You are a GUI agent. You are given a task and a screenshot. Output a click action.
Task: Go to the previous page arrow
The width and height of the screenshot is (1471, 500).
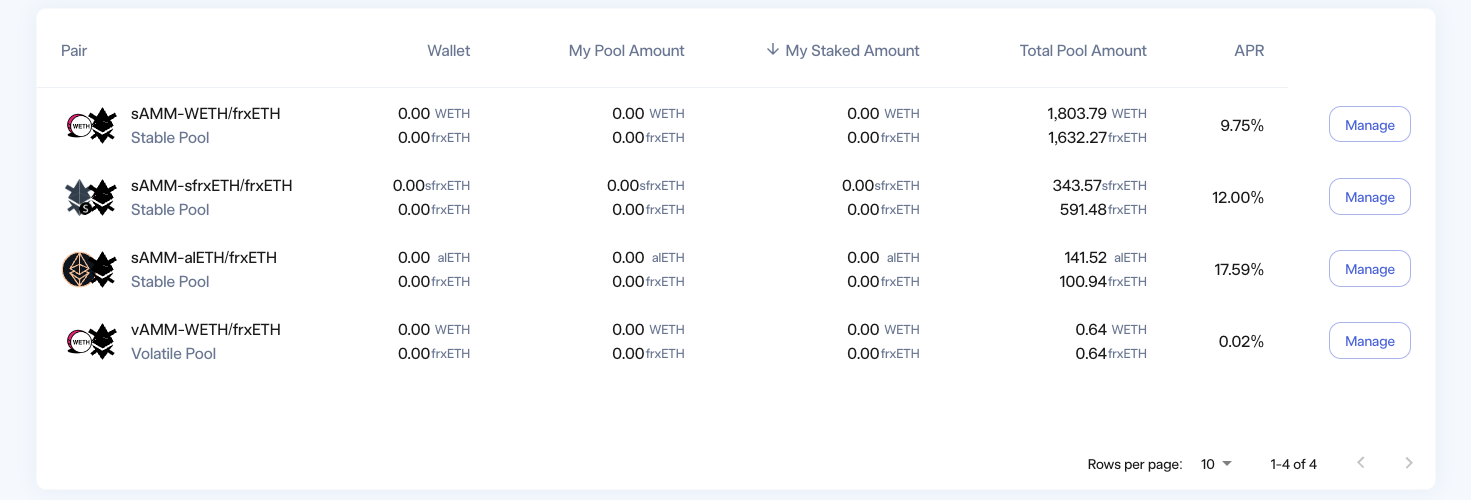(1361, 463)
